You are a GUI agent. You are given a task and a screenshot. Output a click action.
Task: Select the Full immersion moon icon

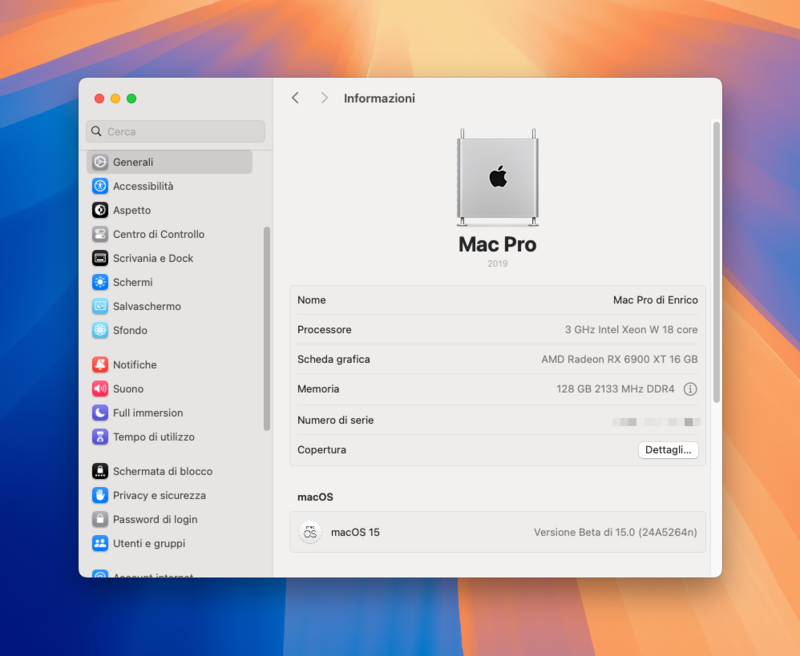coord(100,413)
